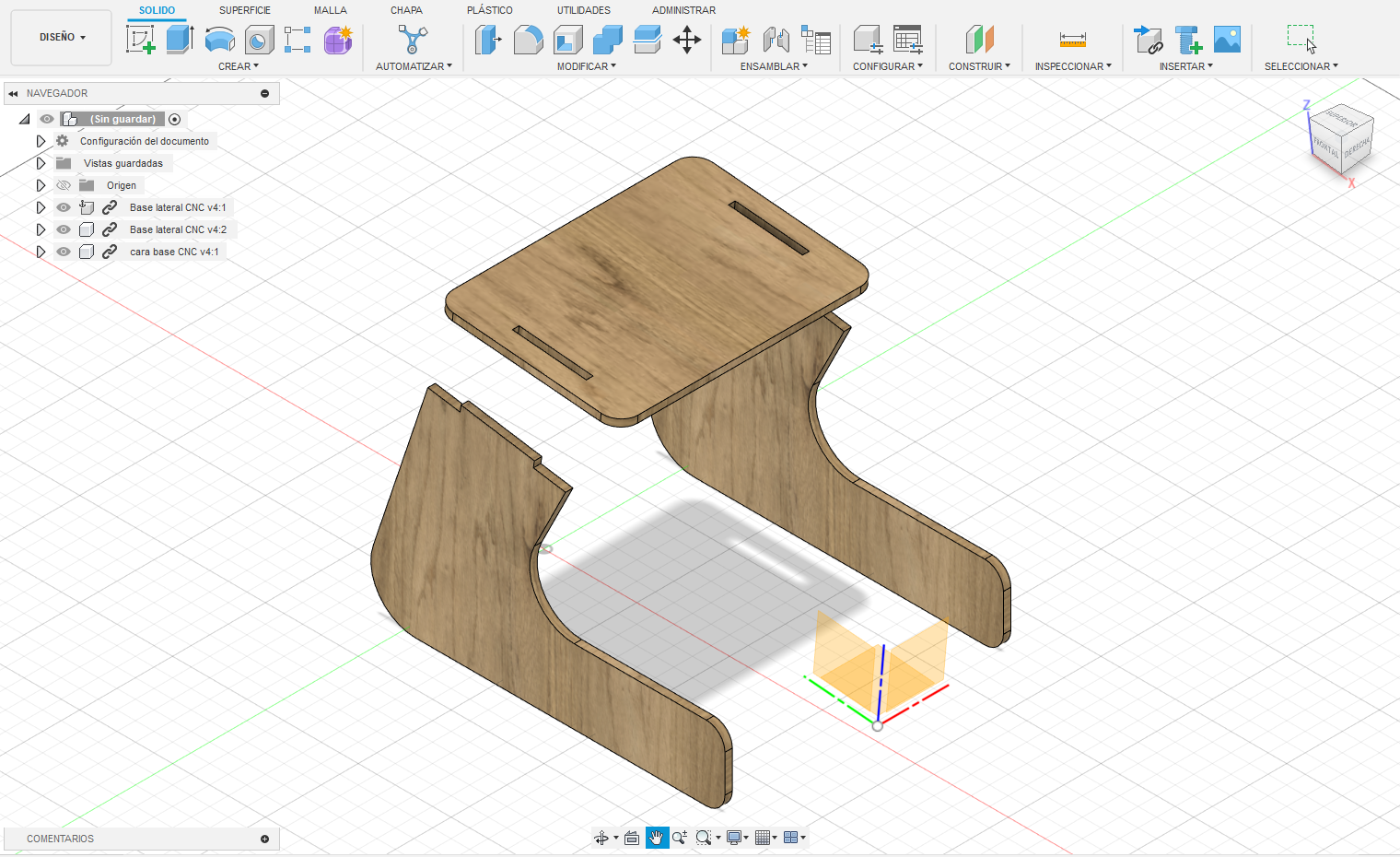Viewport: 1400px width, 857px height.
Task: Activate the Pan hand tool
Action: click(657, 838)
